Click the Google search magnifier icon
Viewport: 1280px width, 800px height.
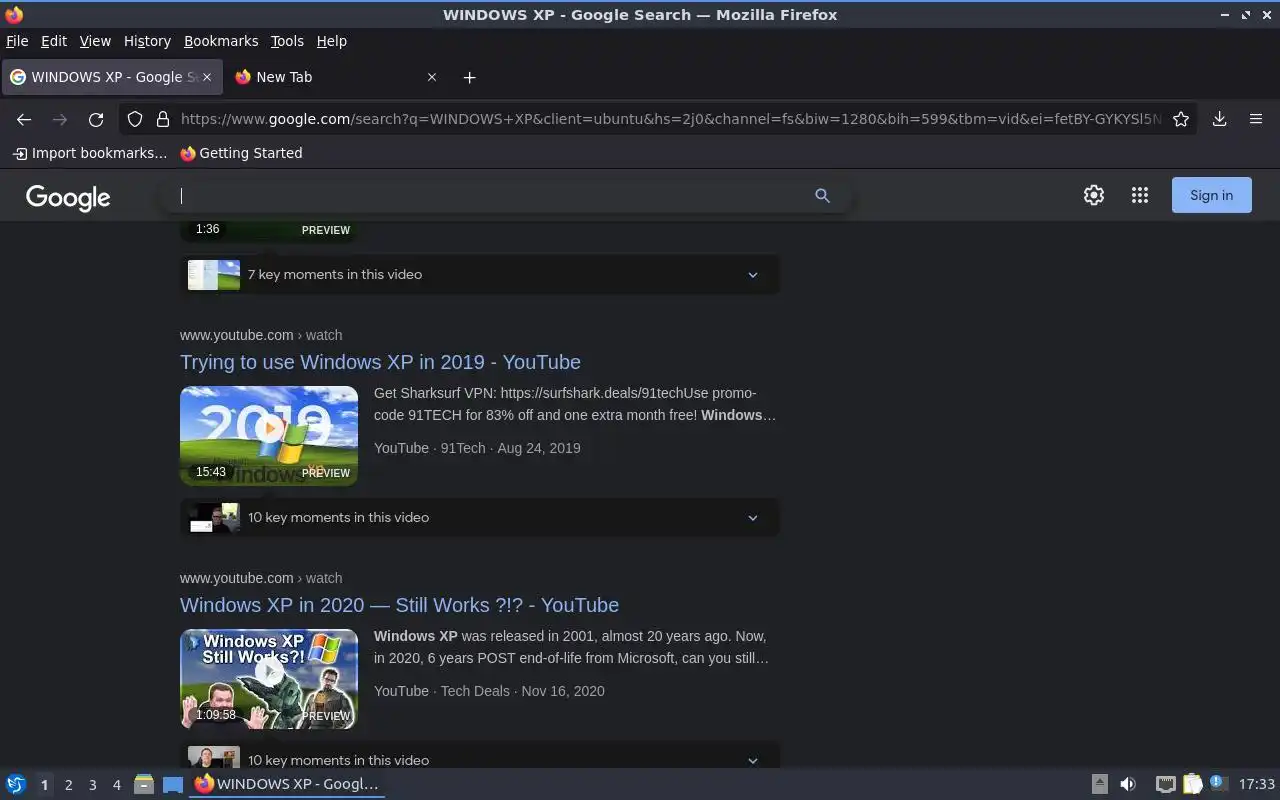[822, 196]
